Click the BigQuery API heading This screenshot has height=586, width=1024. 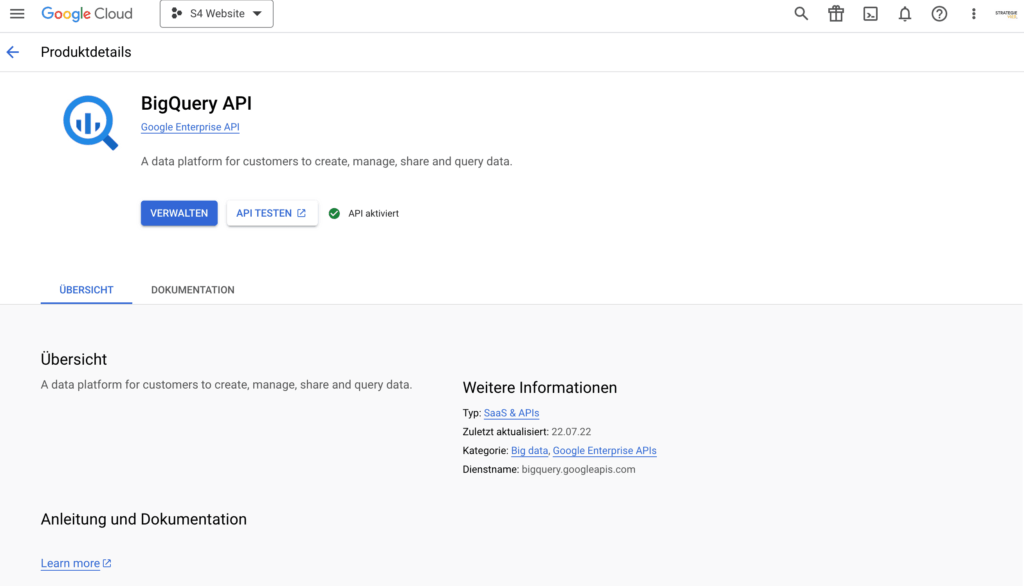click(196, 103)
